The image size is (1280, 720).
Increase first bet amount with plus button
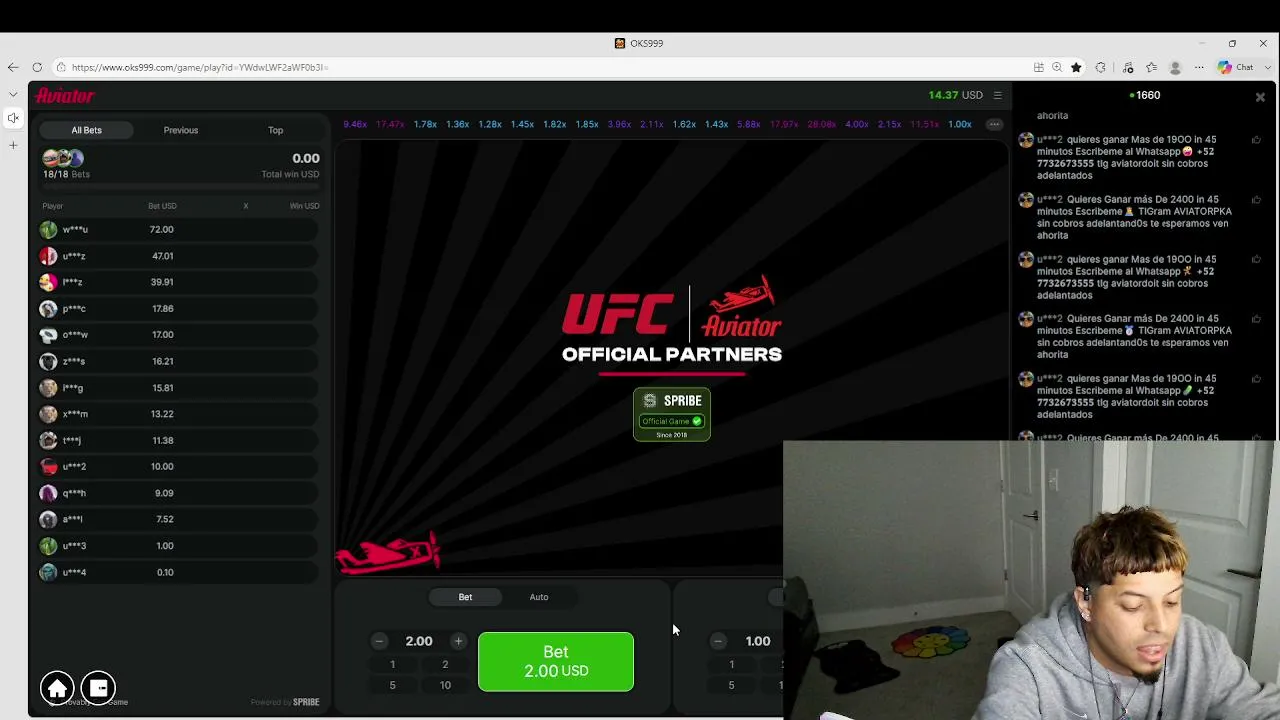(x=458, y=641)
